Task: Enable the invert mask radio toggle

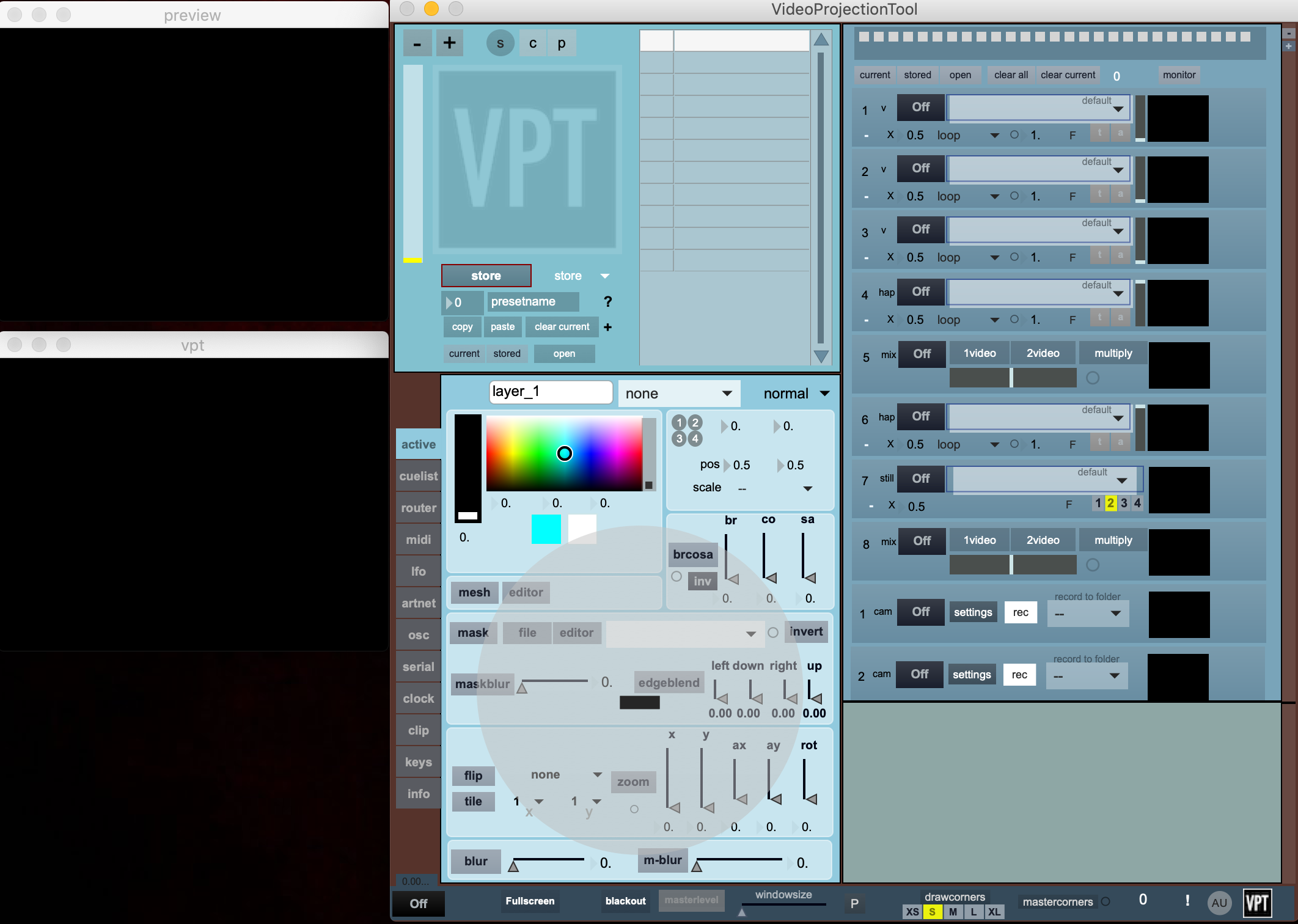Action: pyautogui.click(x=773, y=632)
